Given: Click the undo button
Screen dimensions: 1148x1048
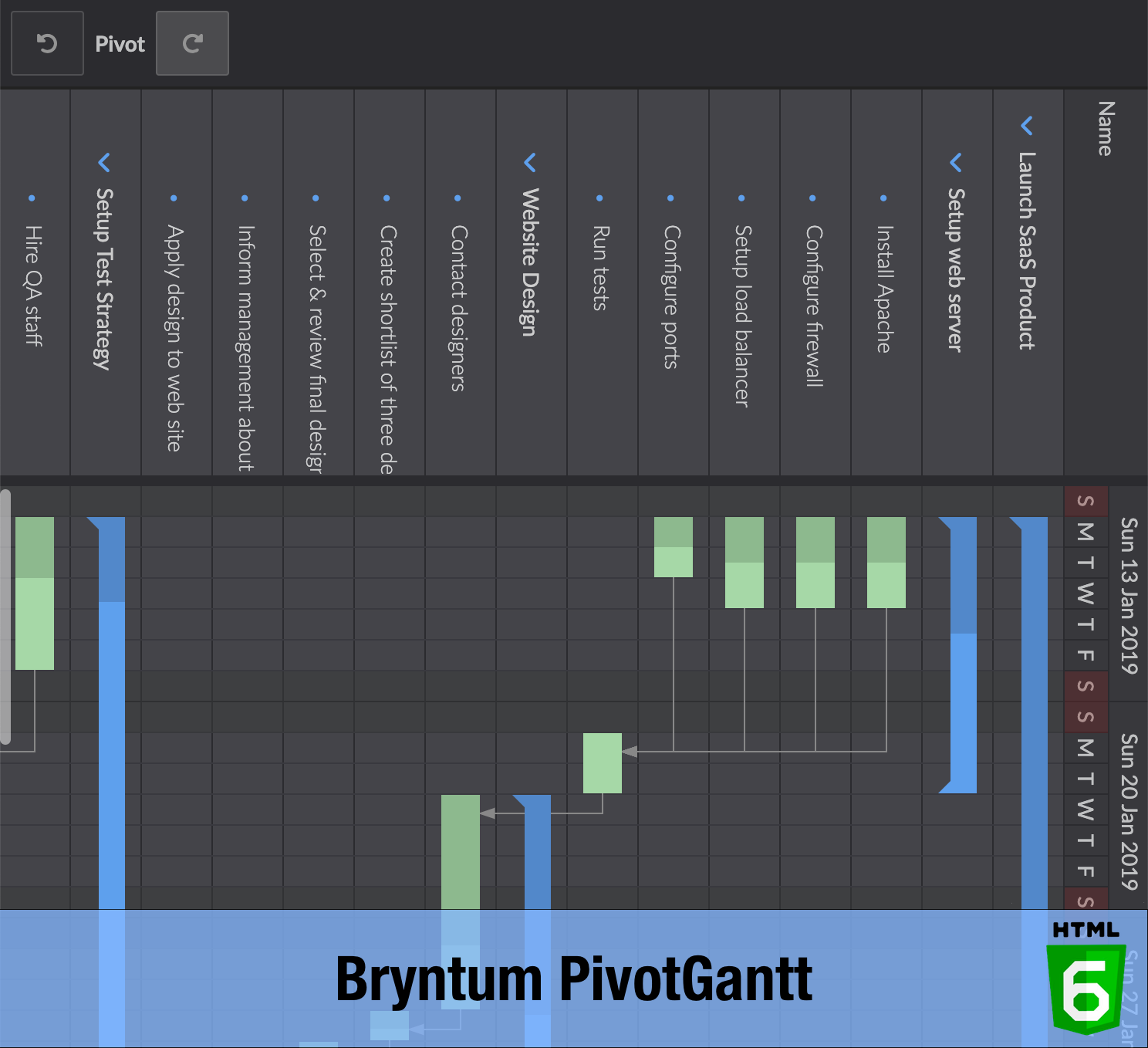Looking at the screenshot, I should (x=47, y=43).
